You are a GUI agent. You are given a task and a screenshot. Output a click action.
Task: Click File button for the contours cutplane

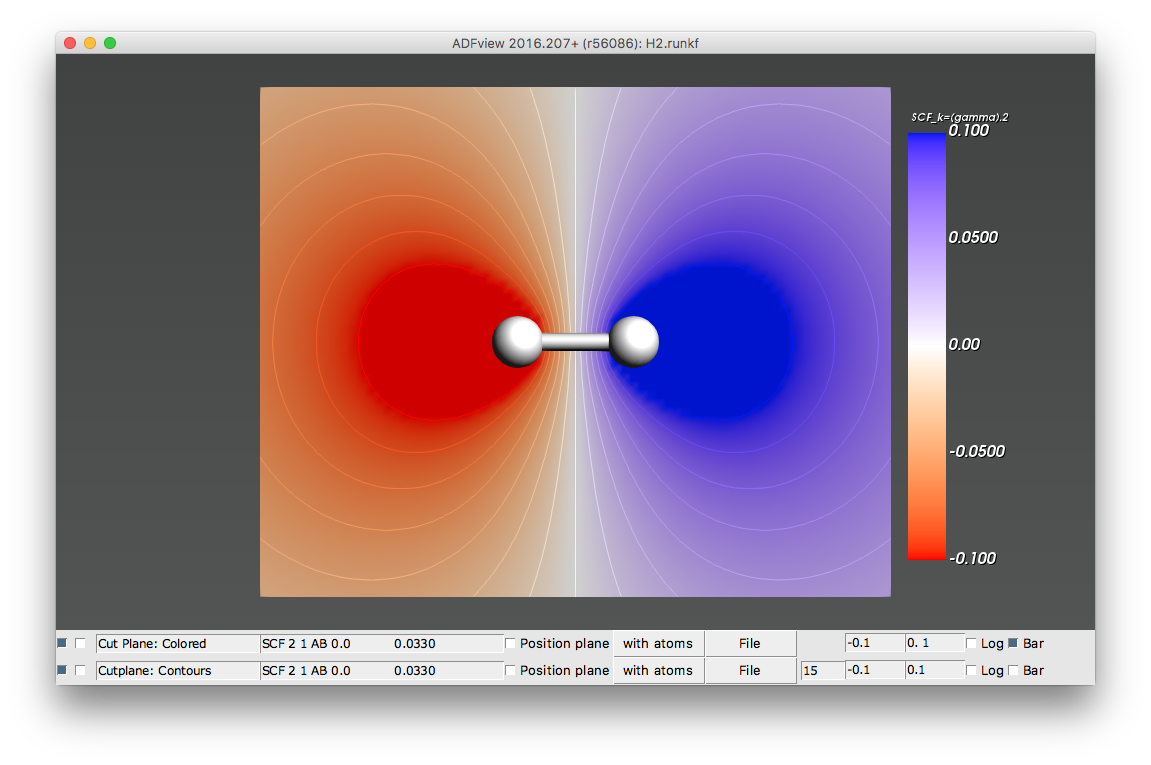(750, 670)
